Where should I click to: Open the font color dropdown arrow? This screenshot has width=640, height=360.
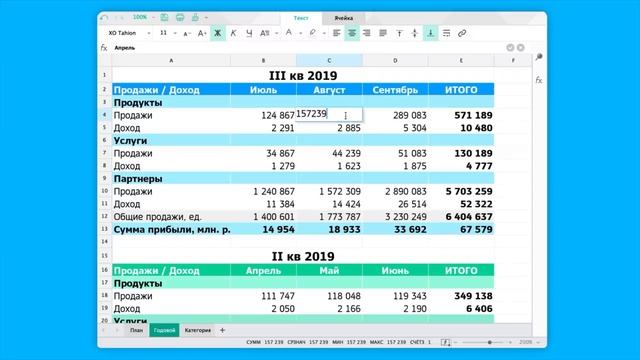pos(300,33)
